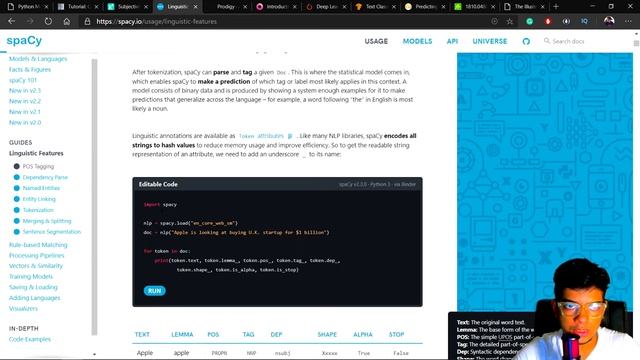Reload the spaCy page
The image size is (640, 360).
[48, 21]
